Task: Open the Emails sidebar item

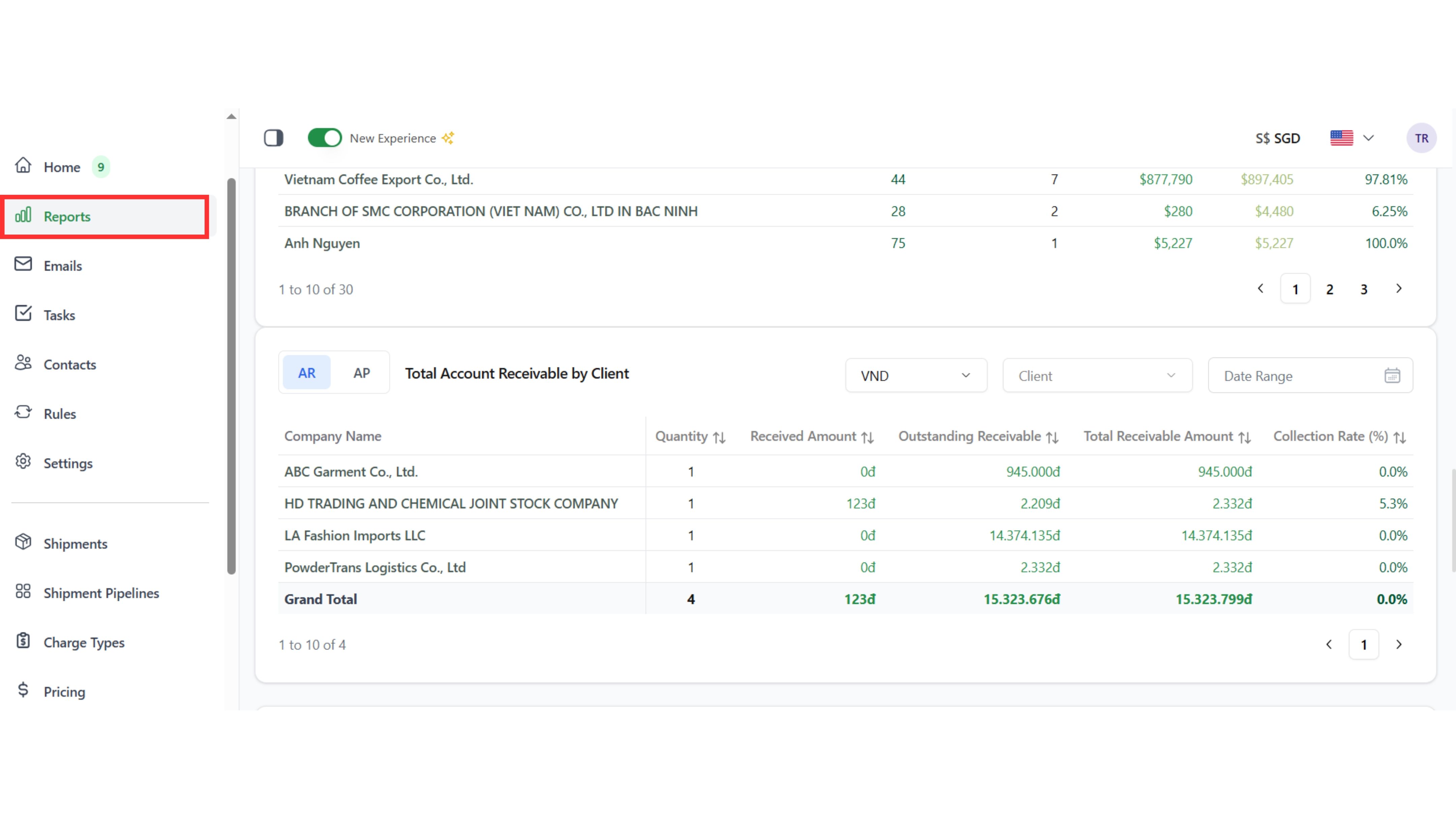Action: pyautogui.click(x=63, y=266)
